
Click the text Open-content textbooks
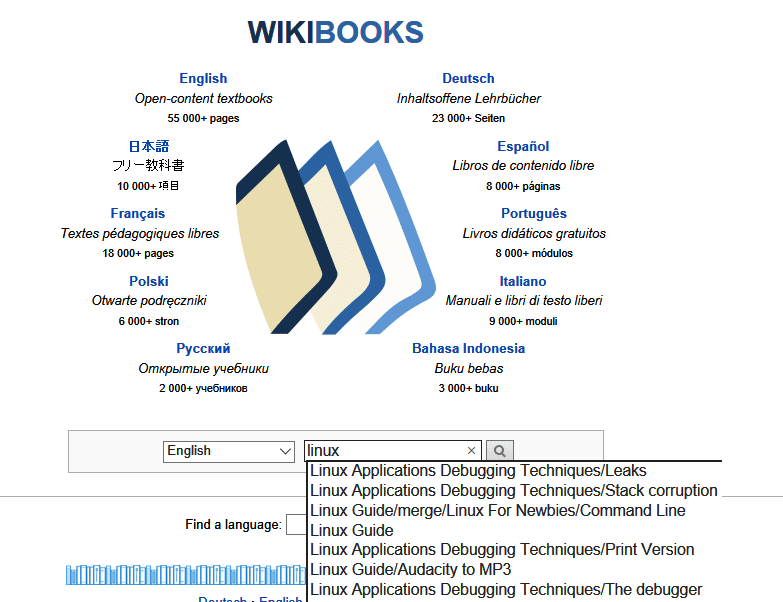click(x=203, y=99)
